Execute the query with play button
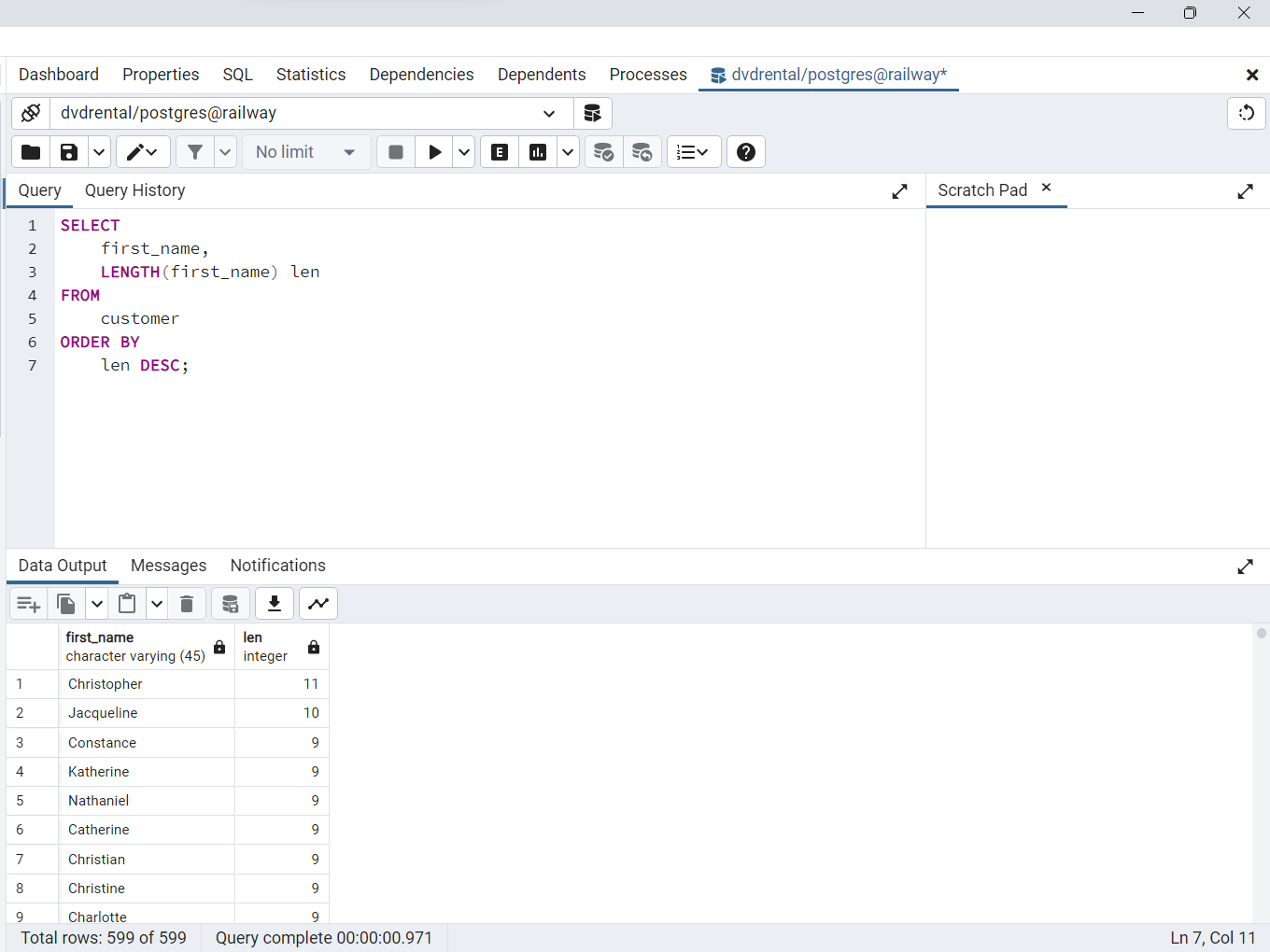This screenshot has width=1270, height=952. 434,152
